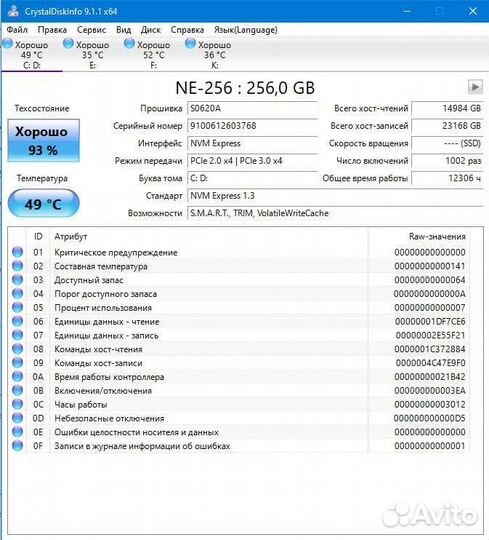Click rotation rate value ---- (SSD)

click(x=447, y=143)
